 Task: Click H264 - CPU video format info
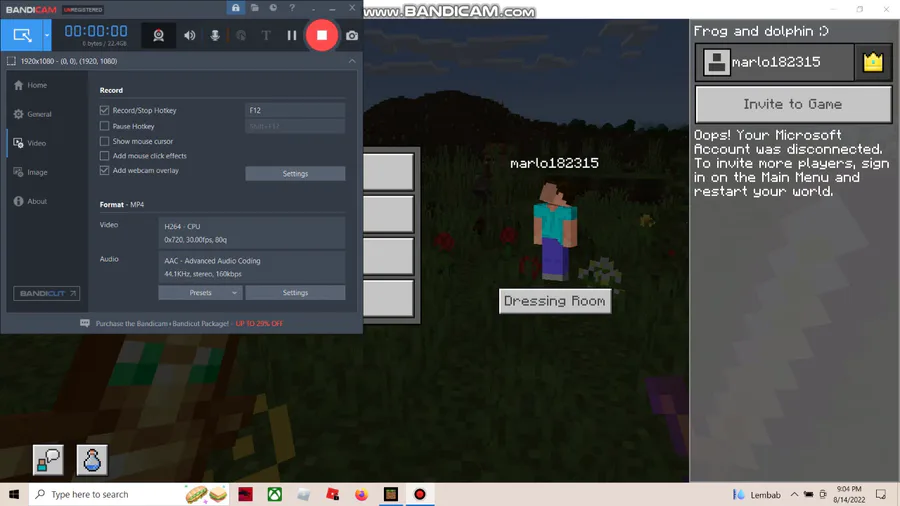click(x=251, y=232)
